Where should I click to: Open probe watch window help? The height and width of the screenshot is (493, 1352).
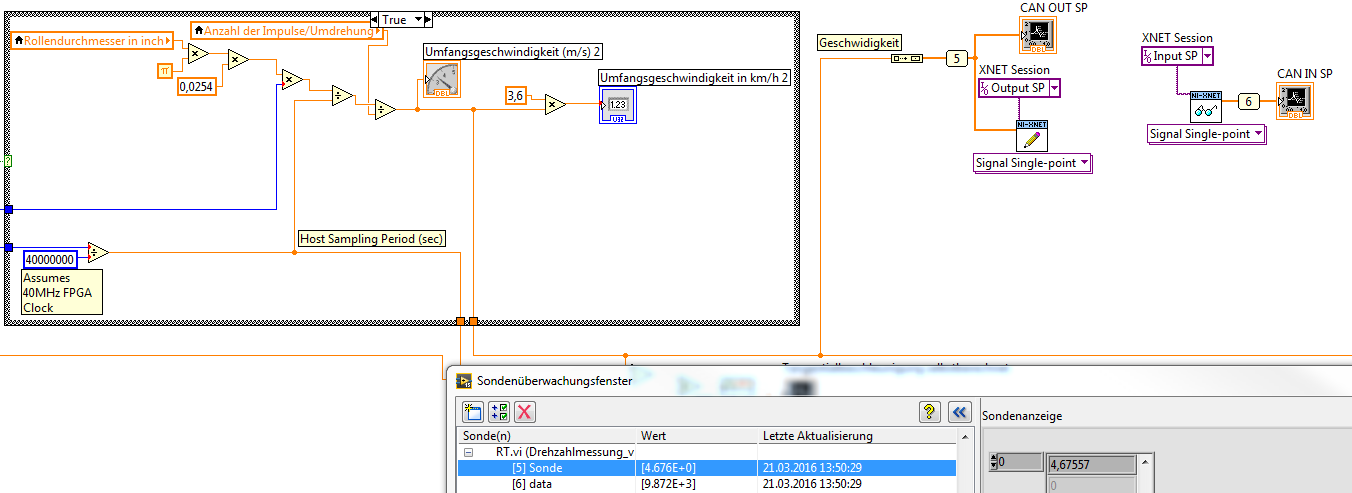point(930,411)
